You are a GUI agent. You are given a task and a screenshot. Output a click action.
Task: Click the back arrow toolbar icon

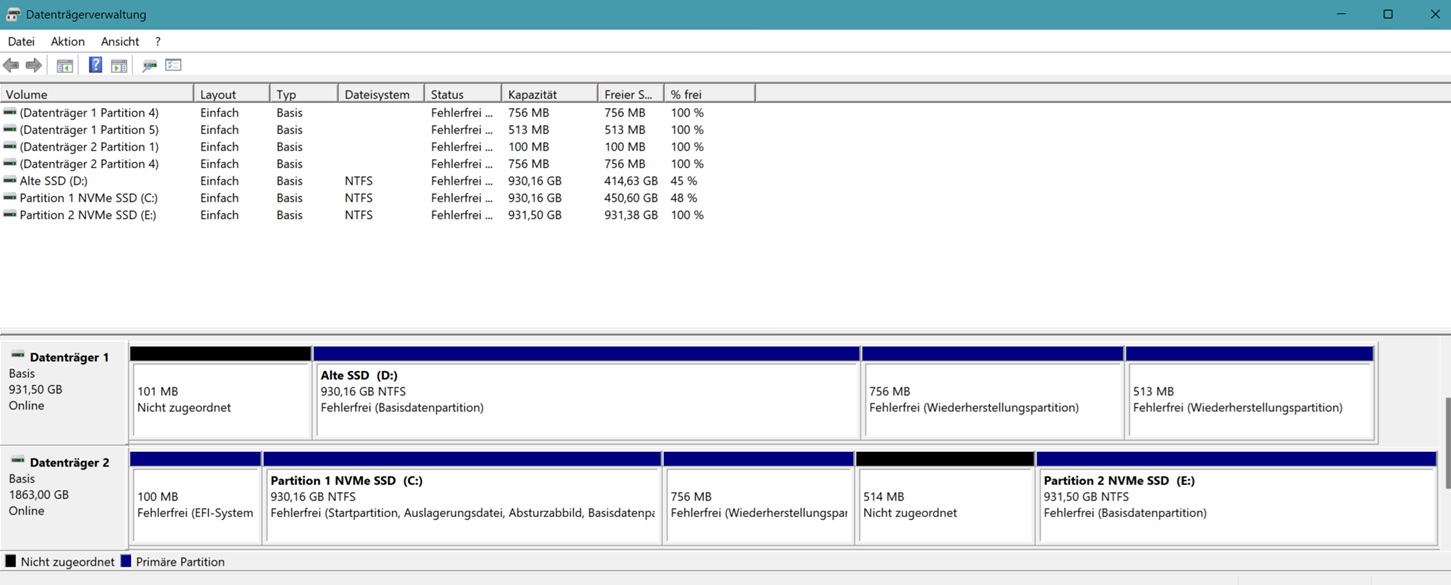tap(11, 65)
